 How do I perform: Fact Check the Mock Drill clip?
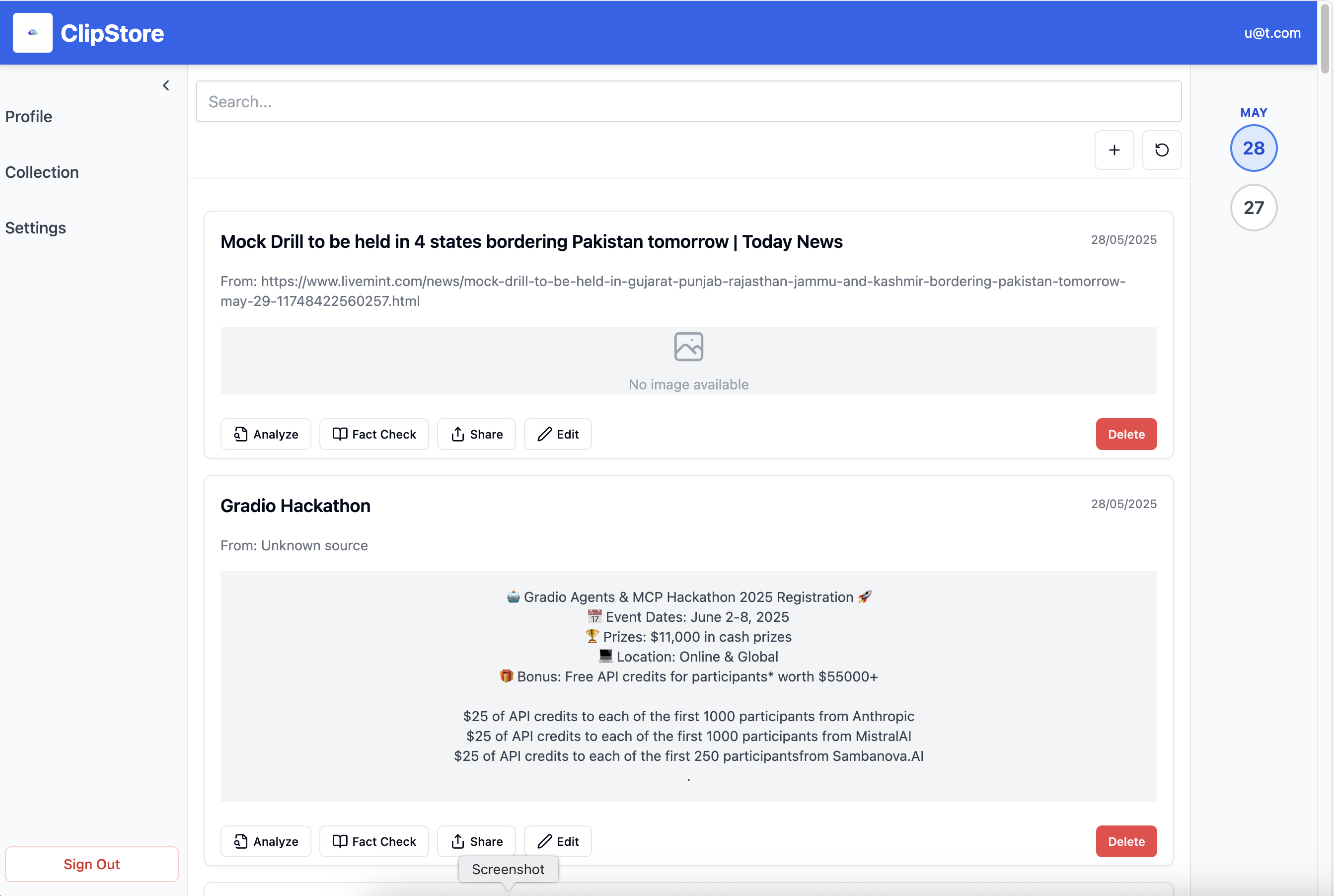[373, 434]
